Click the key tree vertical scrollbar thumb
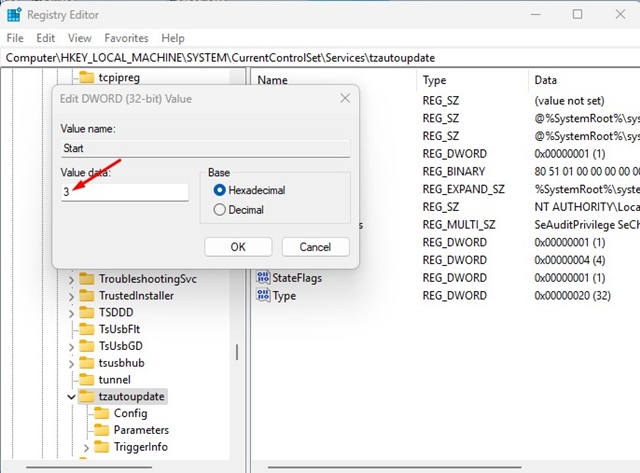 tap(237, 353)
